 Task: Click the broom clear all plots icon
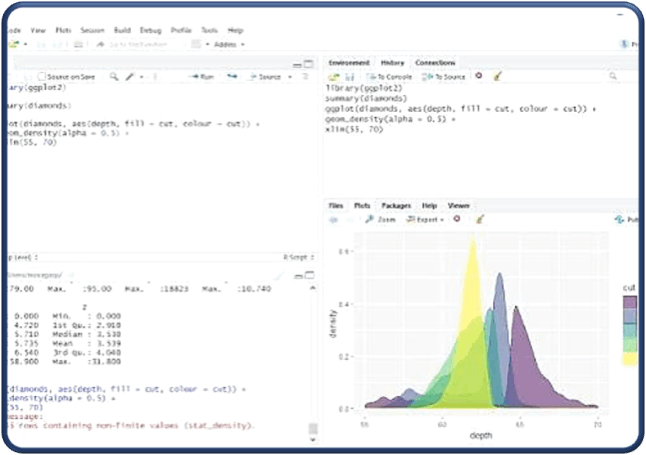tap(480, 219)
